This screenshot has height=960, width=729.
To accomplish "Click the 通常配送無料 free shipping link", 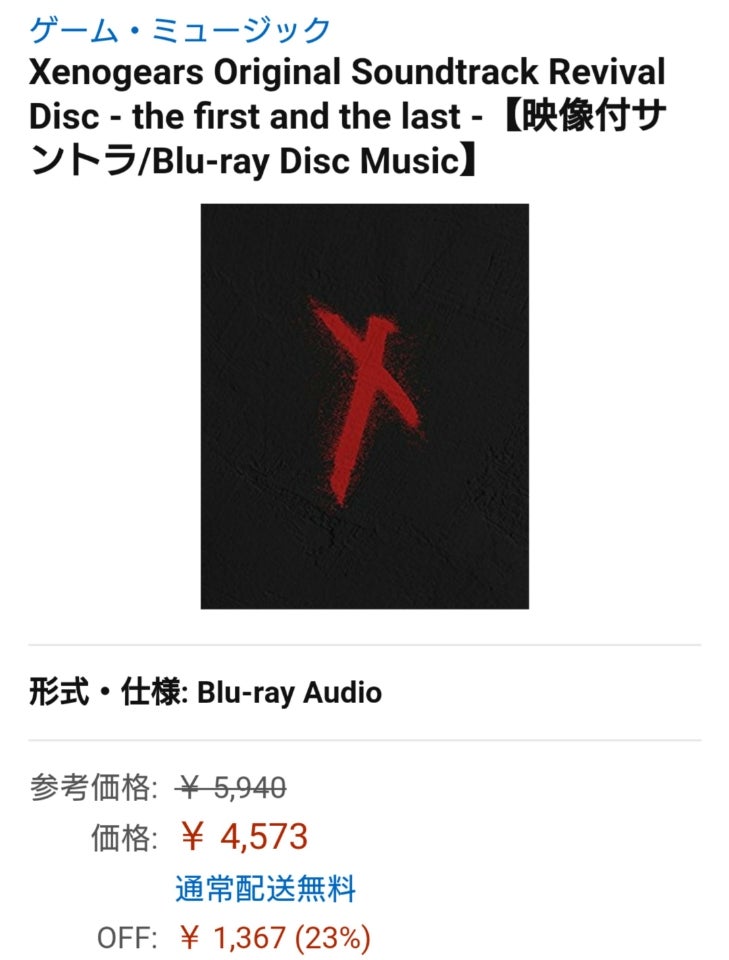I will (265, 889).
